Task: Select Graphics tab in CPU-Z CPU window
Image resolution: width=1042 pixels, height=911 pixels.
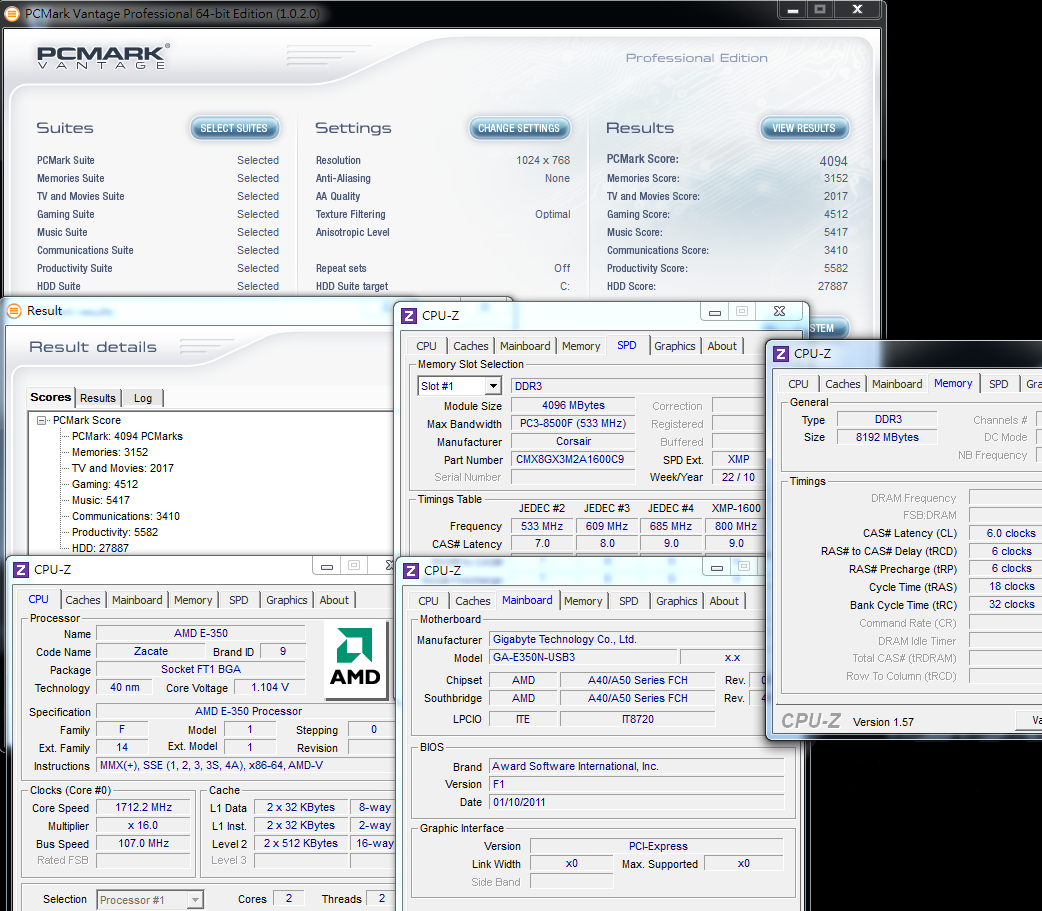Action: [286, 600]
